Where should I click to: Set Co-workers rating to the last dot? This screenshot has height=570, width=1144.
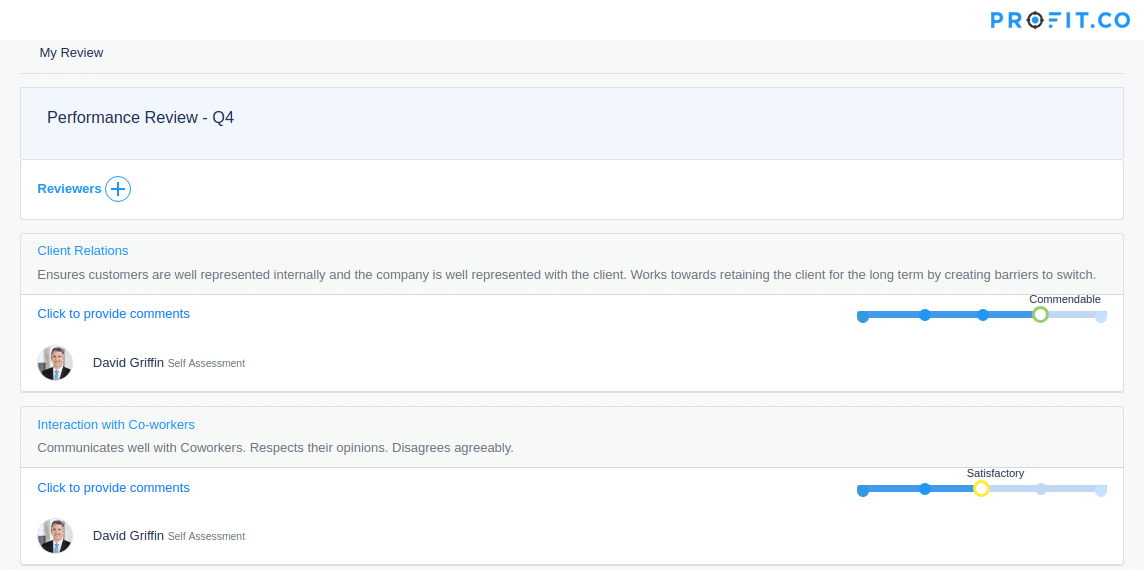click(x=1101, y=490)
